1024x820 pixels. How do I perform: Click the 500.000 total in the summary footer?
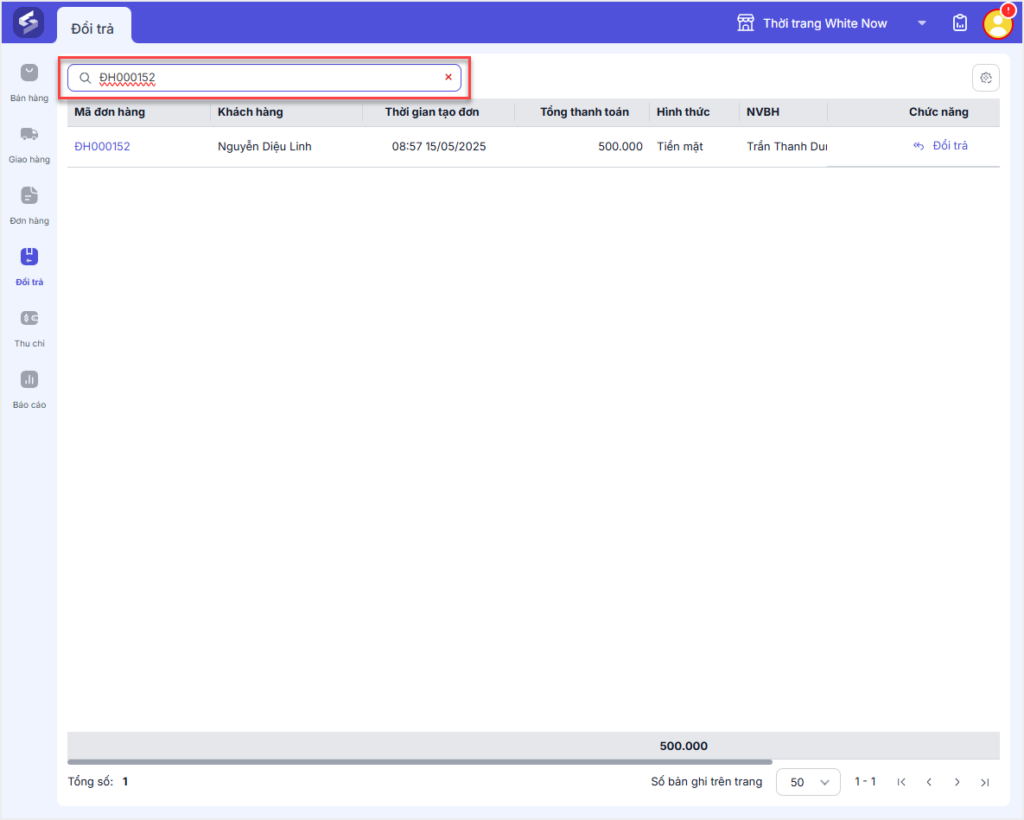point(683,746)
